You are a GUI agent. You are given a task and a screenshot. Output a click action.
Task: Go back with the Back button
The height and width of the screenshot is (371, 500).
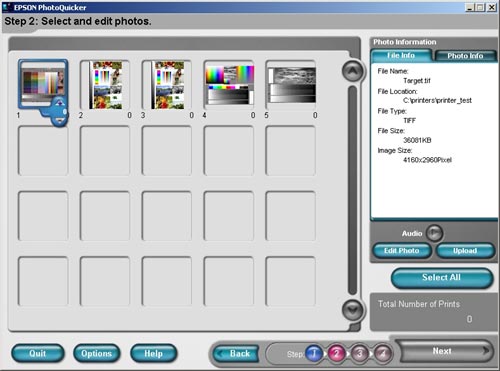pos(237,354)
